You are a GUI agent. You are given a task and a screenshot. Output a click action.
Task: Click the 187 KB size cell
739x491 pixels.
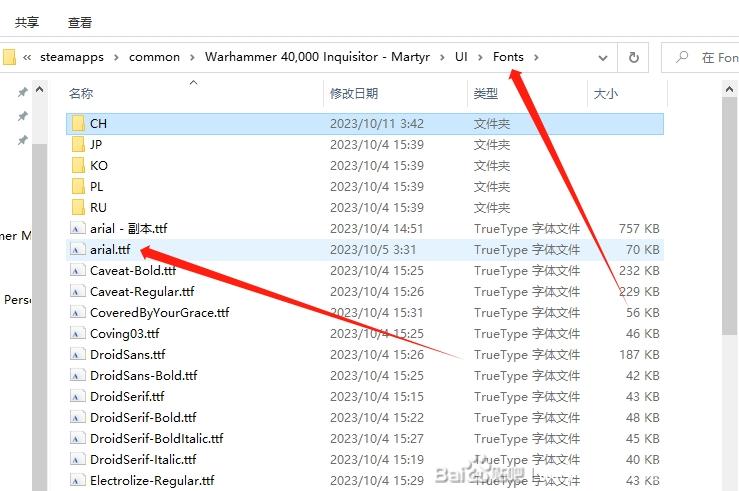[x=639, y=354]
